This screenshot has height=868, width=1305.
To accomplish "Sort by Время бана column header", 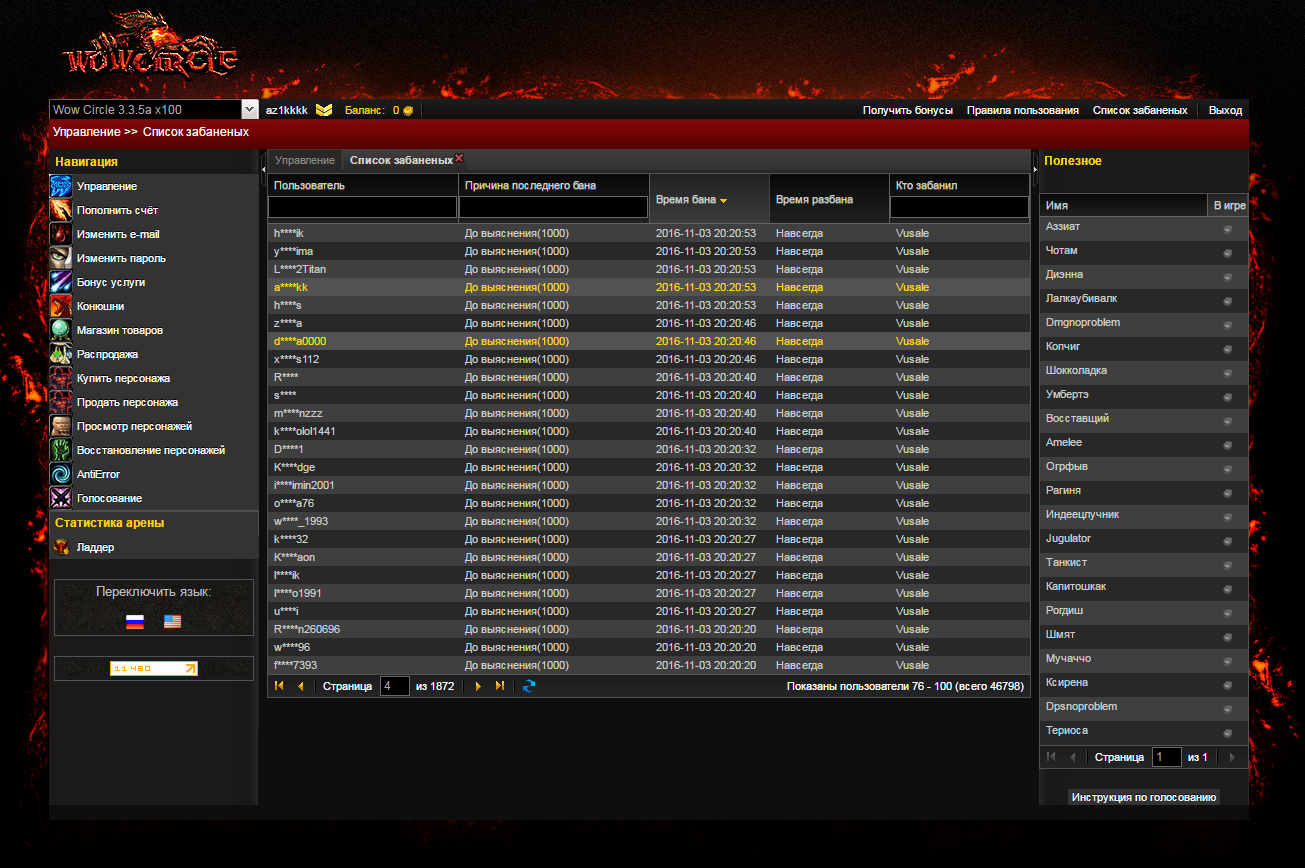I will [x=690, y=200].
